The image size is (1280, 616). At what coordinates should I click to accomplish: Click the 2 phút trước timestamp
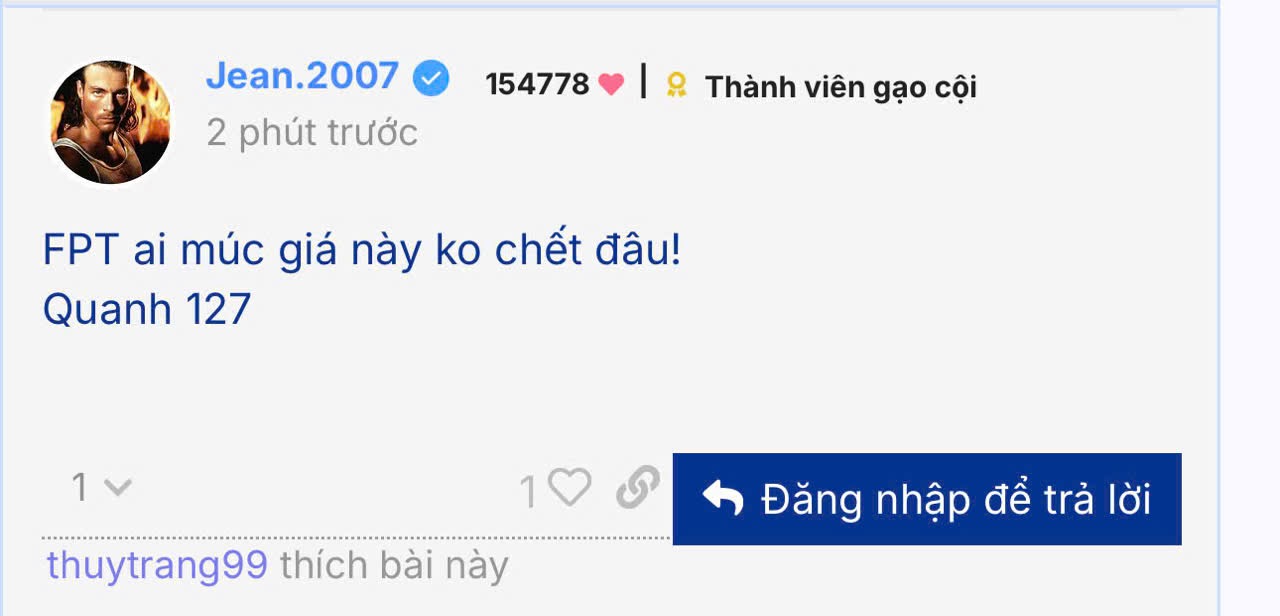(312, 133)
